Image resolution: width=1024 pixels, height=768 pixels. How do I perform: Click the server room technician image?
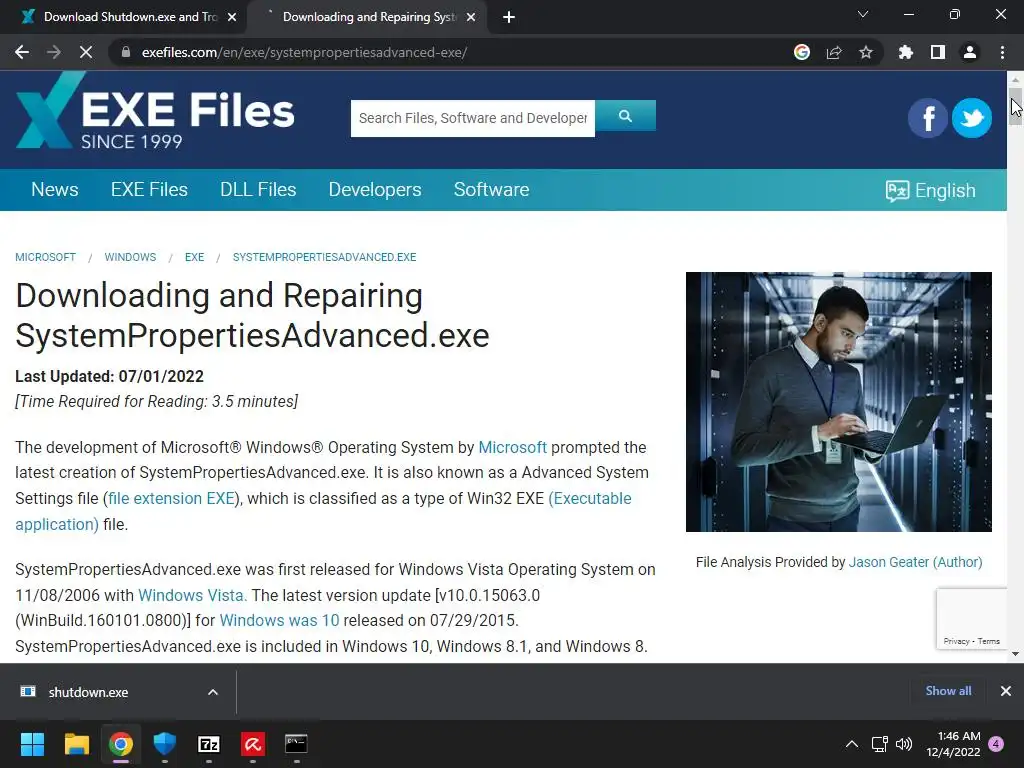pyautogui.click(x=839, y=402)
